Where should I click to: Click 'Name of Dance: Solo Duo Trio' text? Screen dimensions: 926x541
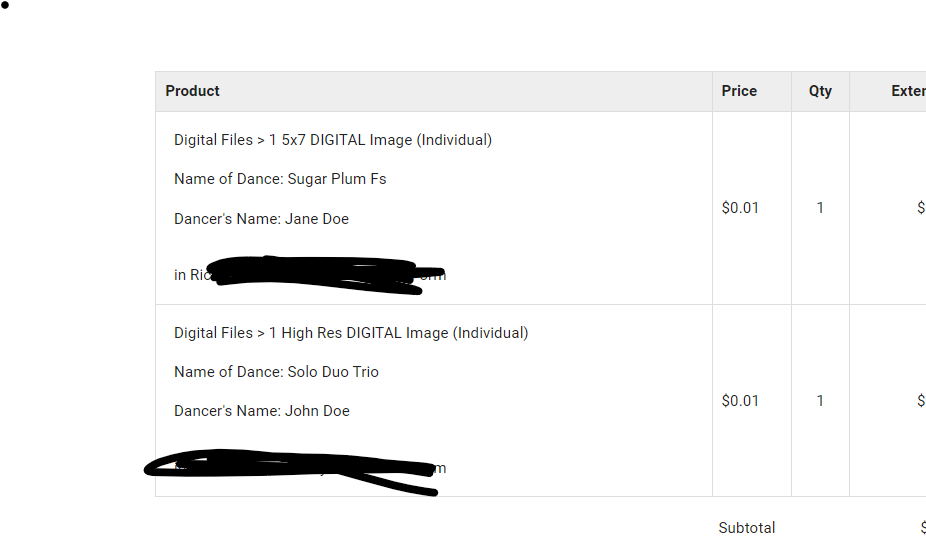[x=276, y=372]
